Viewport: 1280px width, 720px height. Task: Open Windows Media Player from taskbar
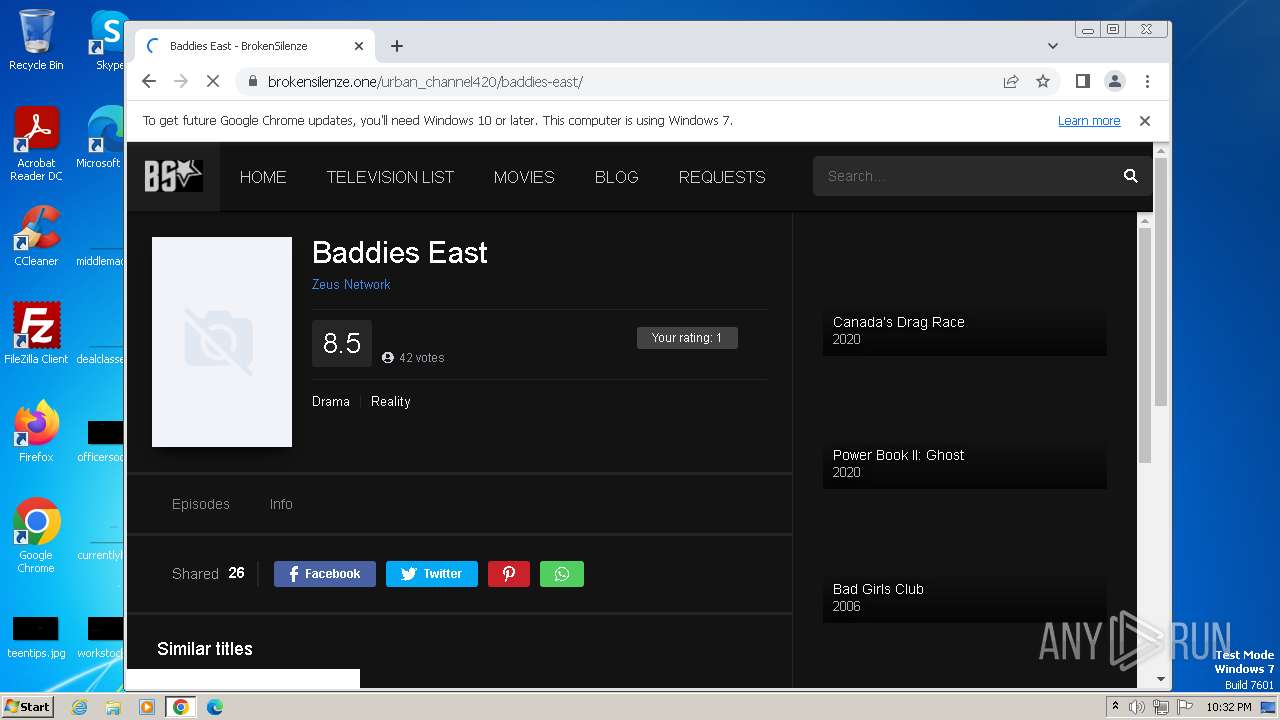(147, 707)
